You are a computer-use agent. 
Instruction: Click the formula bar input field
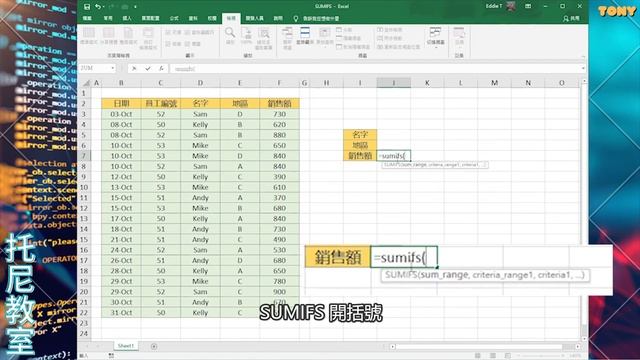[x=374, y=69]
